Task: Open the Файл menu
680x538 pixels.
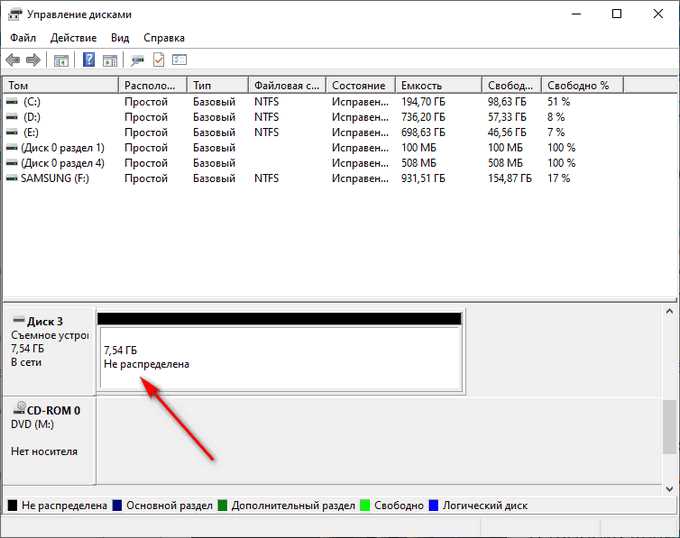Action: [x=23, y=38]
